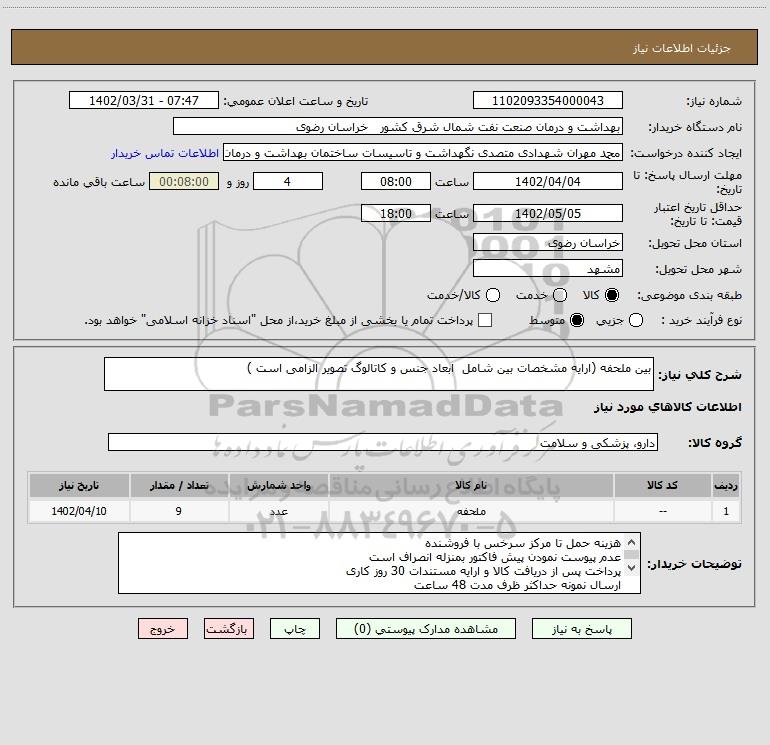Click the goods group field دارو، پزشکی و سلامت
This screenshot has width=770, height=745.
point(383,442)
